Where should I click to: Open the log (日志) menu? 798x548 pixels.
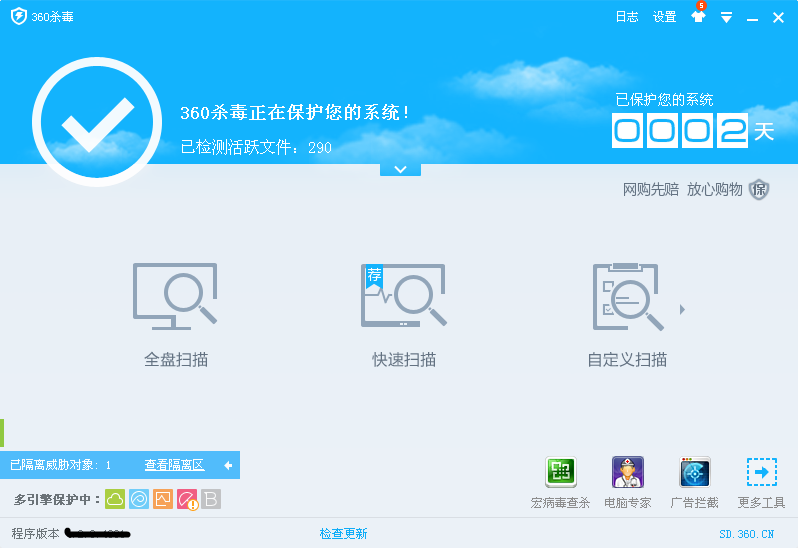coord(627,17)
